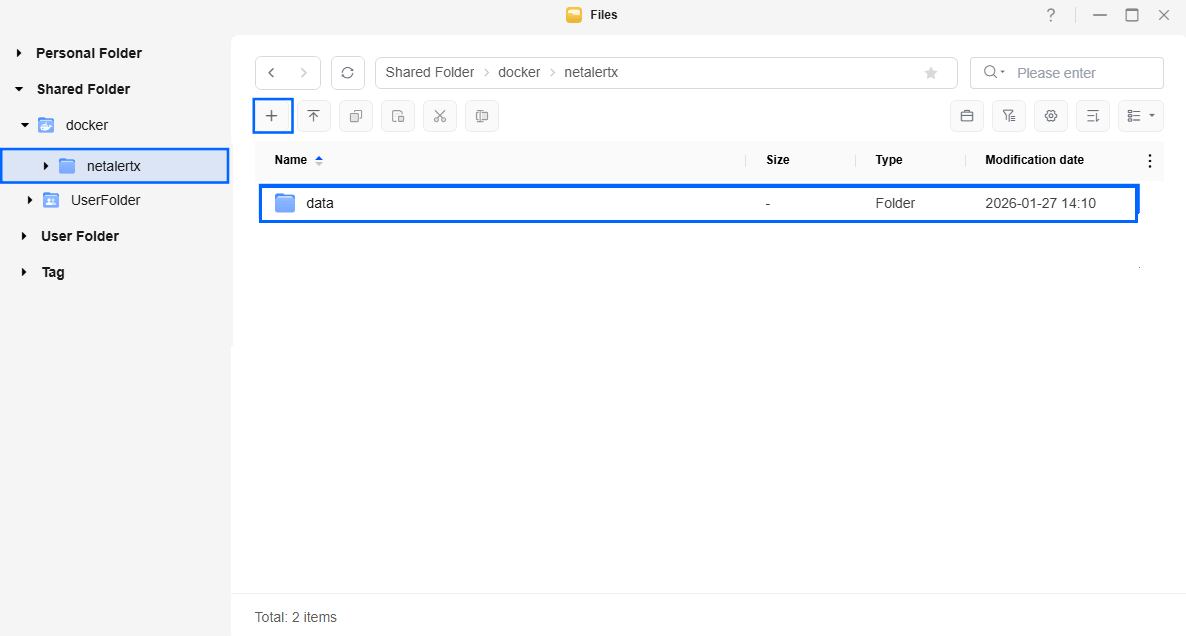Refresh the current folder listing

pos(347,73)
